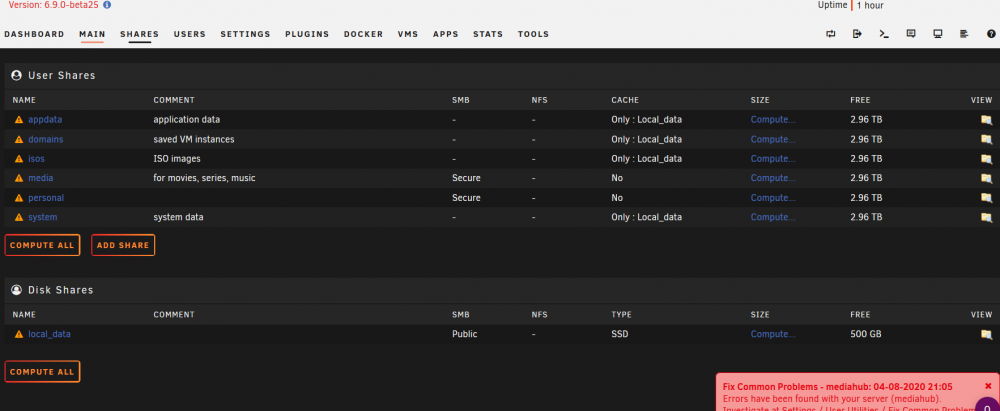Dismiss the Fix Common Problems notification
Screen dimensions: 1000x411
click(988, 386)
